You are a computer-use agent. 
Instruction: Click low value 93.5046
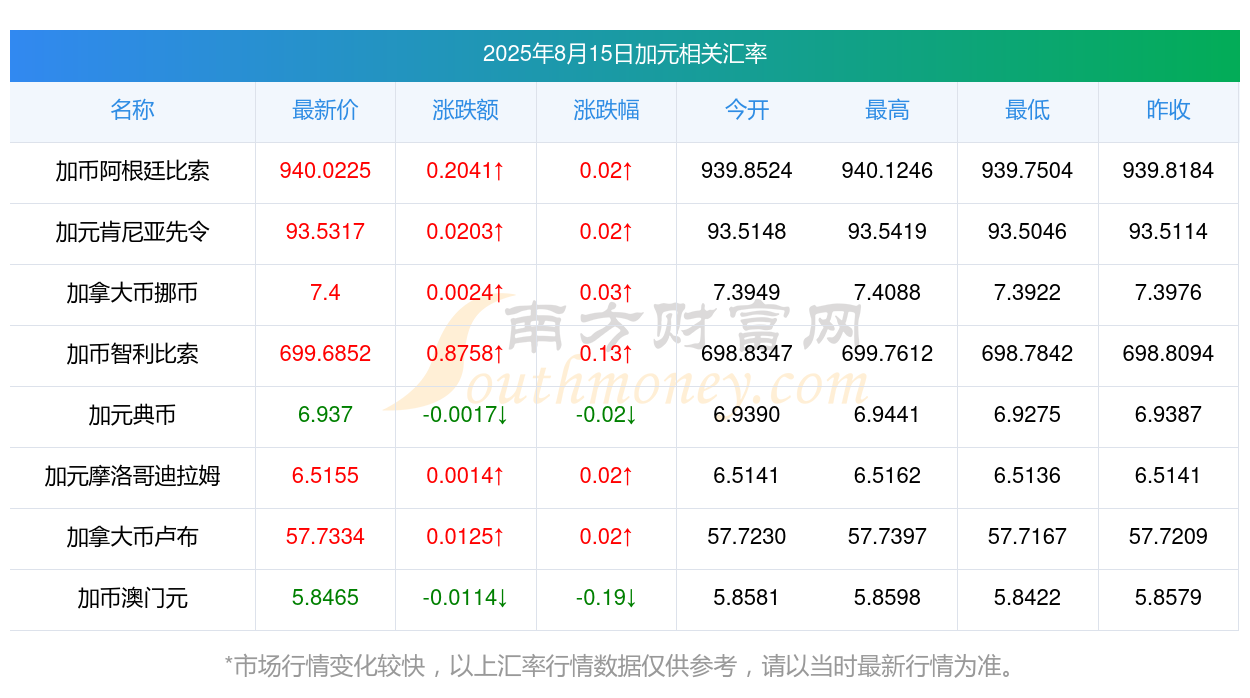coord(1027,232)
